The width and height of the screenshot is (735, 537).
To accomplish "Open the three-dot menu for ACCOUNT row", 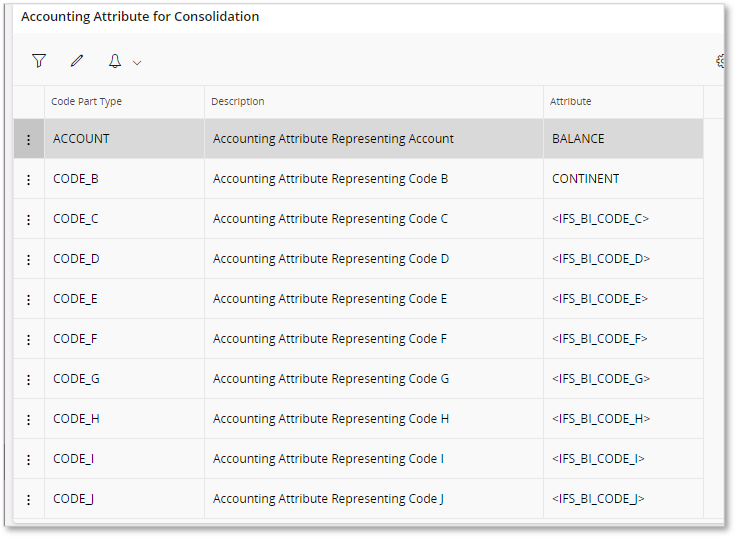I will pyautogui.click(x=29, y=139).
